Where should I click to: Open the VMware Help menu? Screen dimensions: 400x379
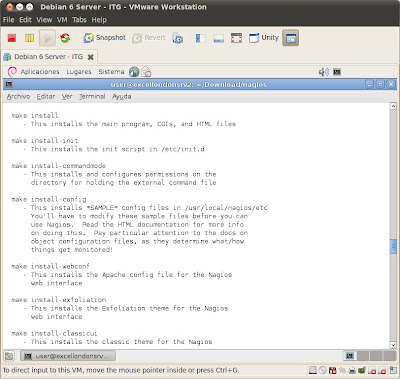point(99,20)
